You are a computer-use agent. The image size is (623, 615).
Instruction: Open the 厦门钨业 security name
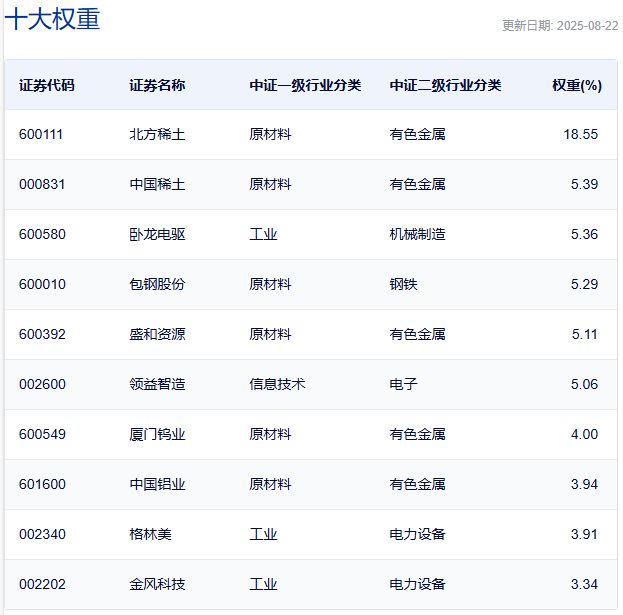coord(157,434)
